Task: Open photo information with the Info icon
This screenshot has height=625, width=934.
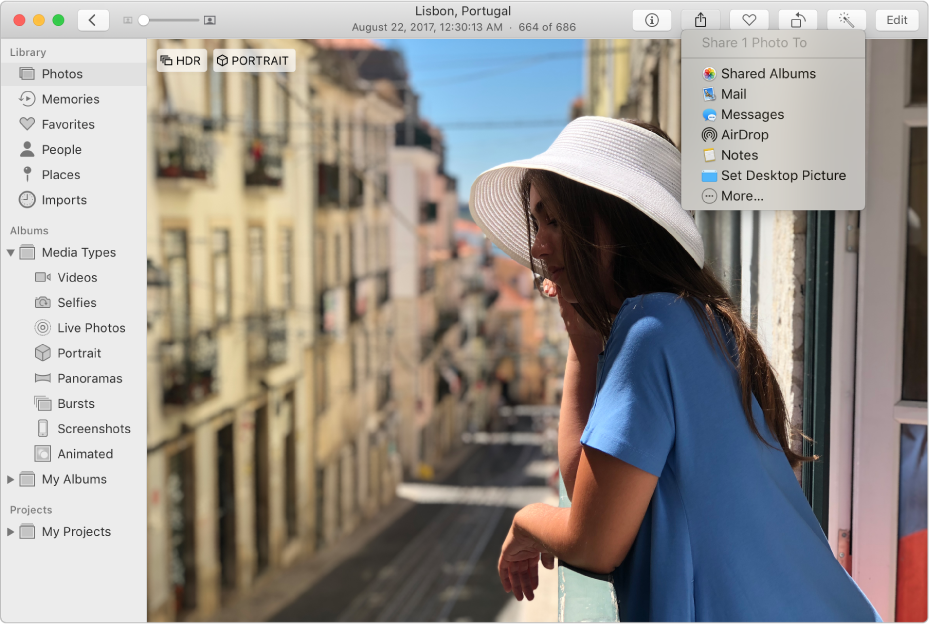Action: 651,19
